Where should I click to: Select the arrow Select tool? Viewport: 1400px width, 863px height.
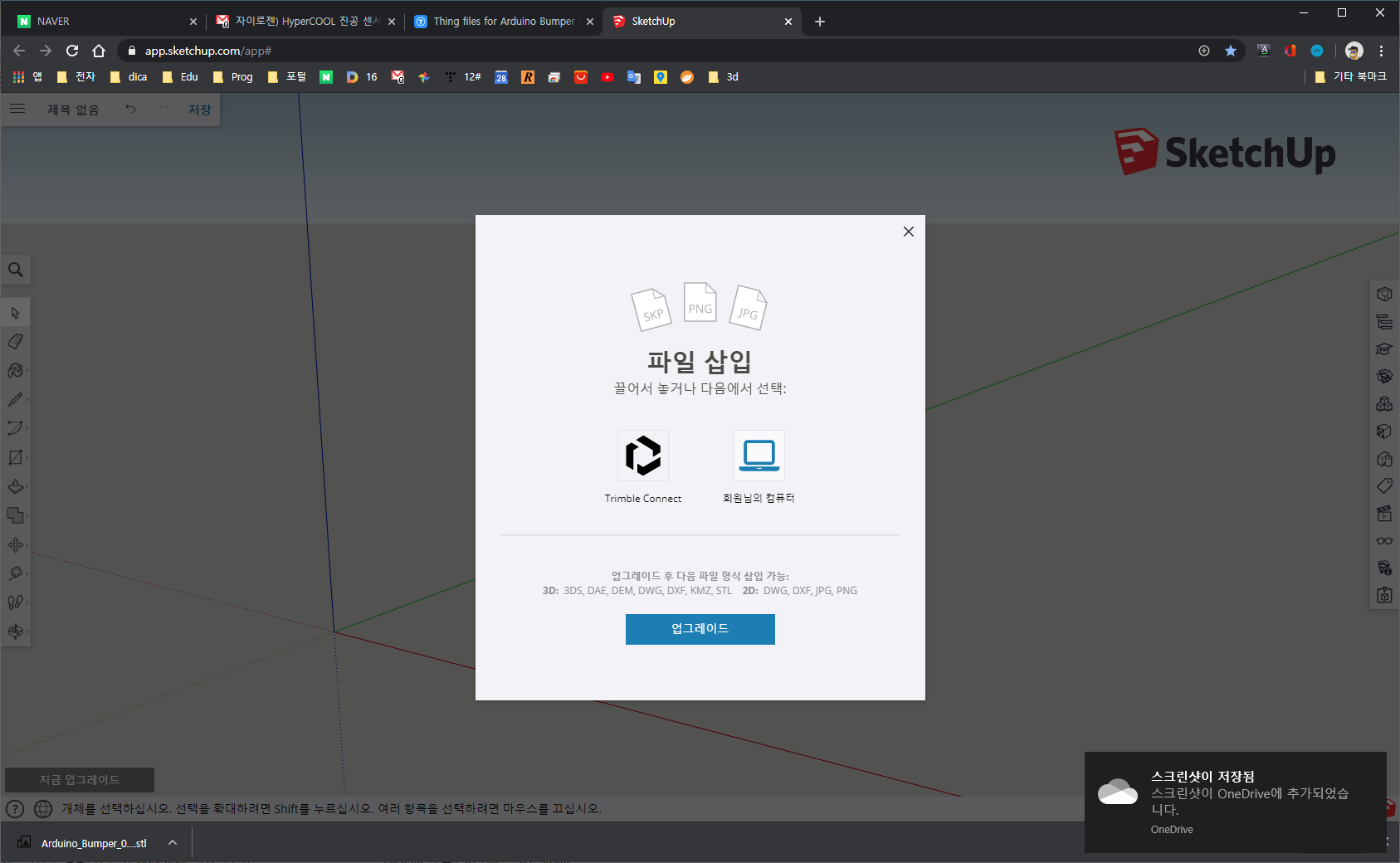15,313
